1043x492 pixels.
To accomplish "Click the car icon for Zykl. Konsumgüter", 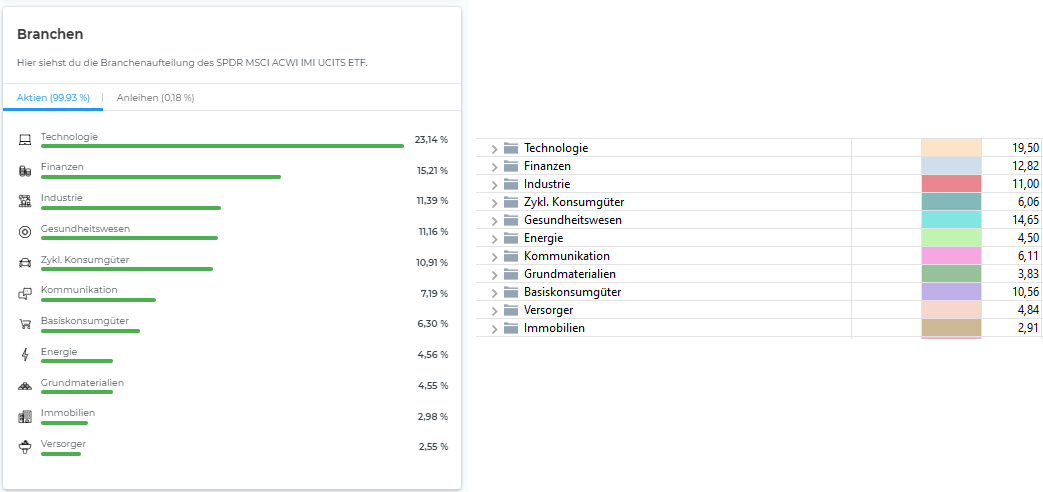I will click(x=25, y=263).
